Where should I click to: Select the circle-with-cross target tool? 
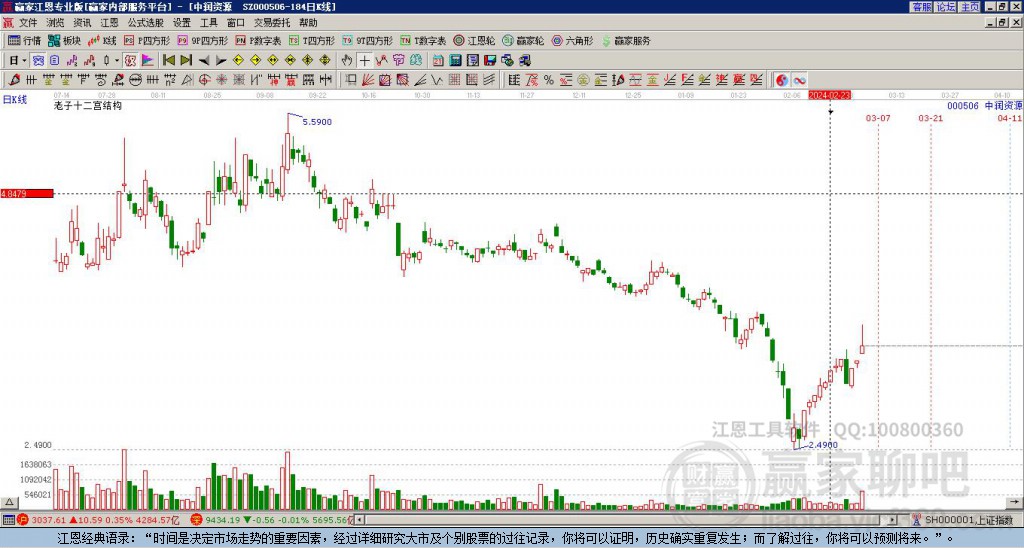tap(204, 80)
